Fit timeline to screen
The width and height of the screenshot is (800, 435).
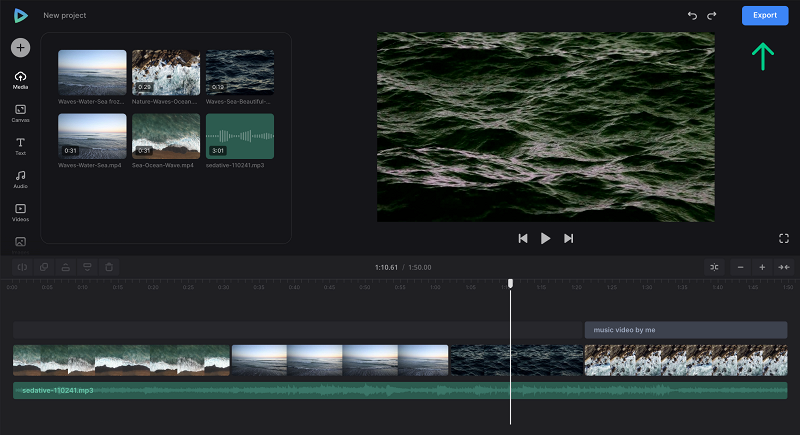point(784,267)
